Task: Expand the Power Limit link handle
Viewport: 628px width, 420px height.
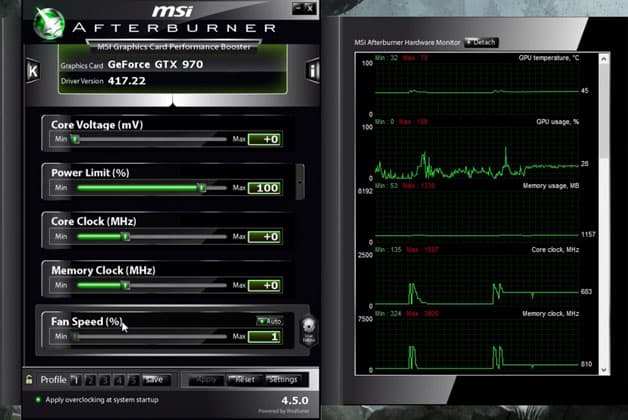Action: point(300,182)
